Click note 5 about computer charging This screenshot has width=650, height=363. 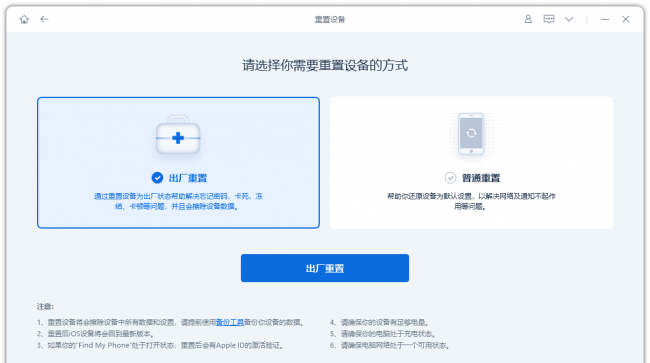[x=382, y=334]
